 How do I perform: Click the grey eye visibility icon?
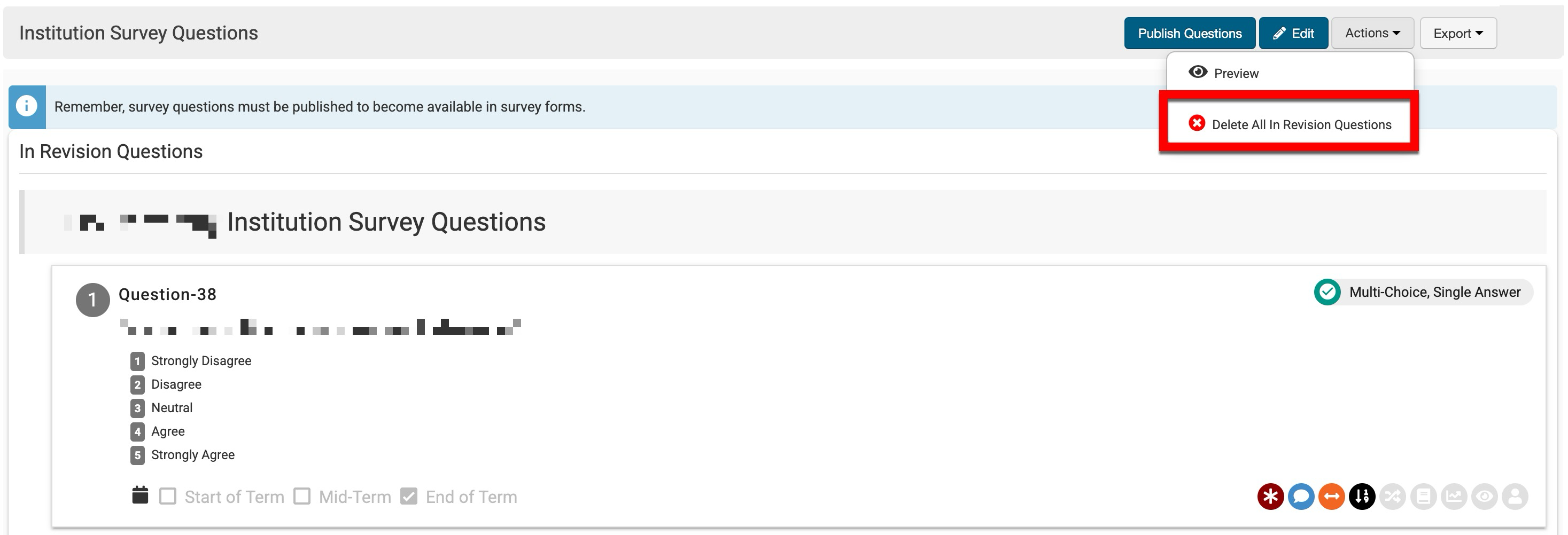pos(1485,497)
